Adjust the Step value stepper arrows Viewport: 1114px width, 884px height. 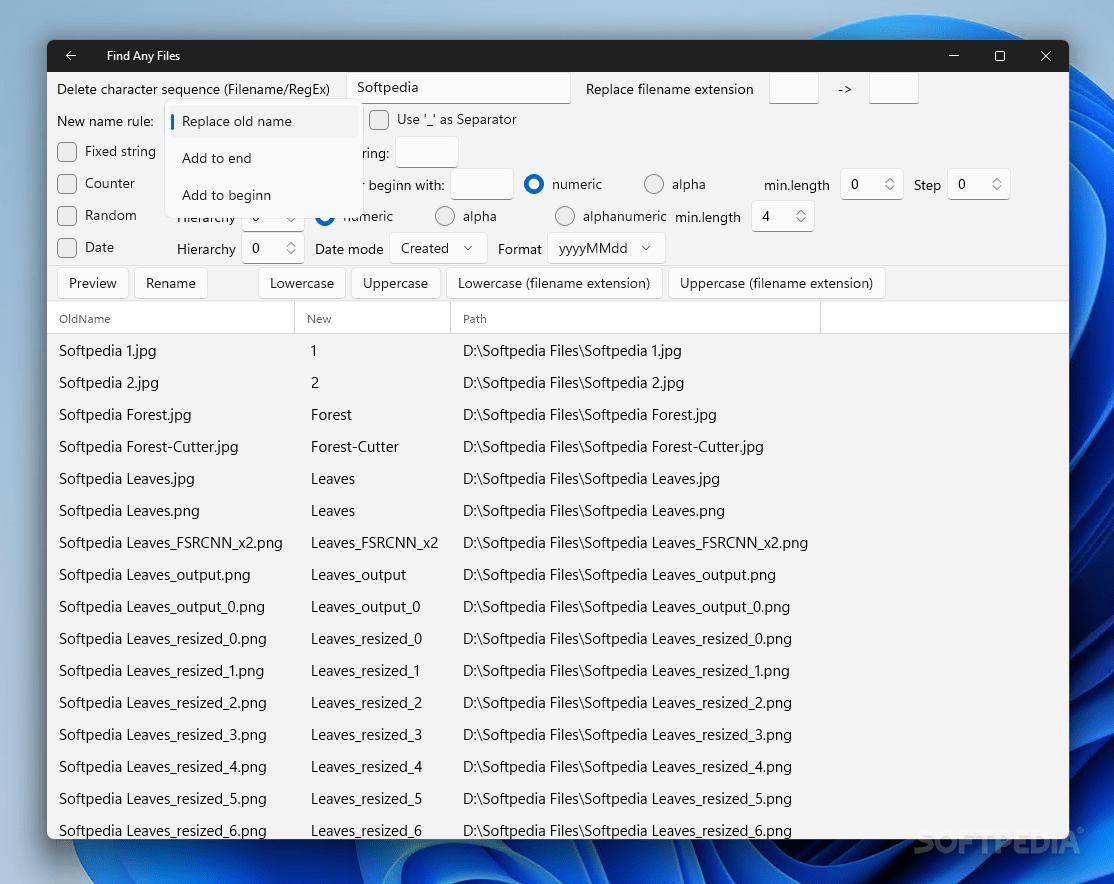(x=997, y=184)
